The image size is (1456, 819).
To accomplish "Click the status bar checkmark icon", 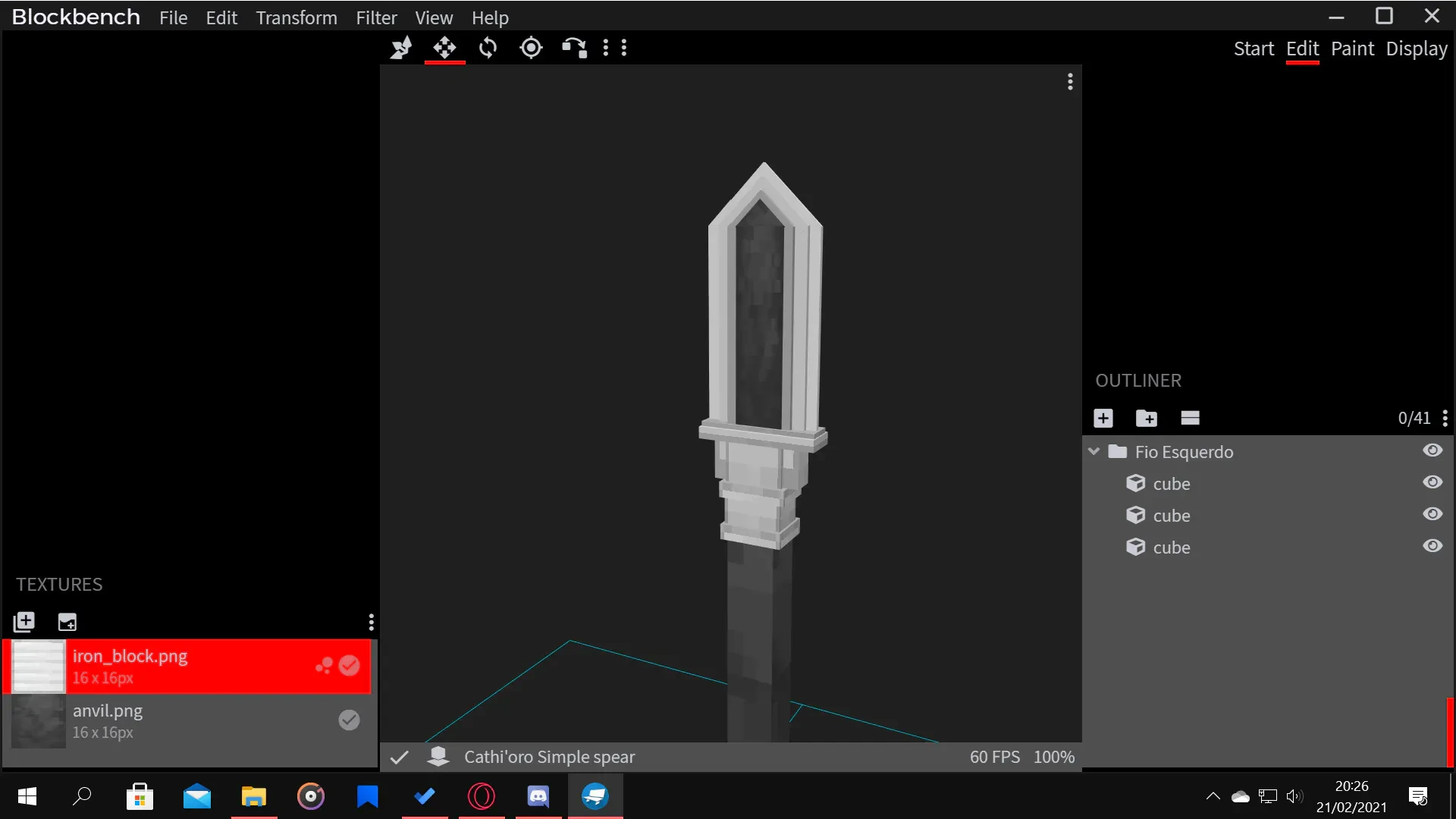I will point(400,757).
